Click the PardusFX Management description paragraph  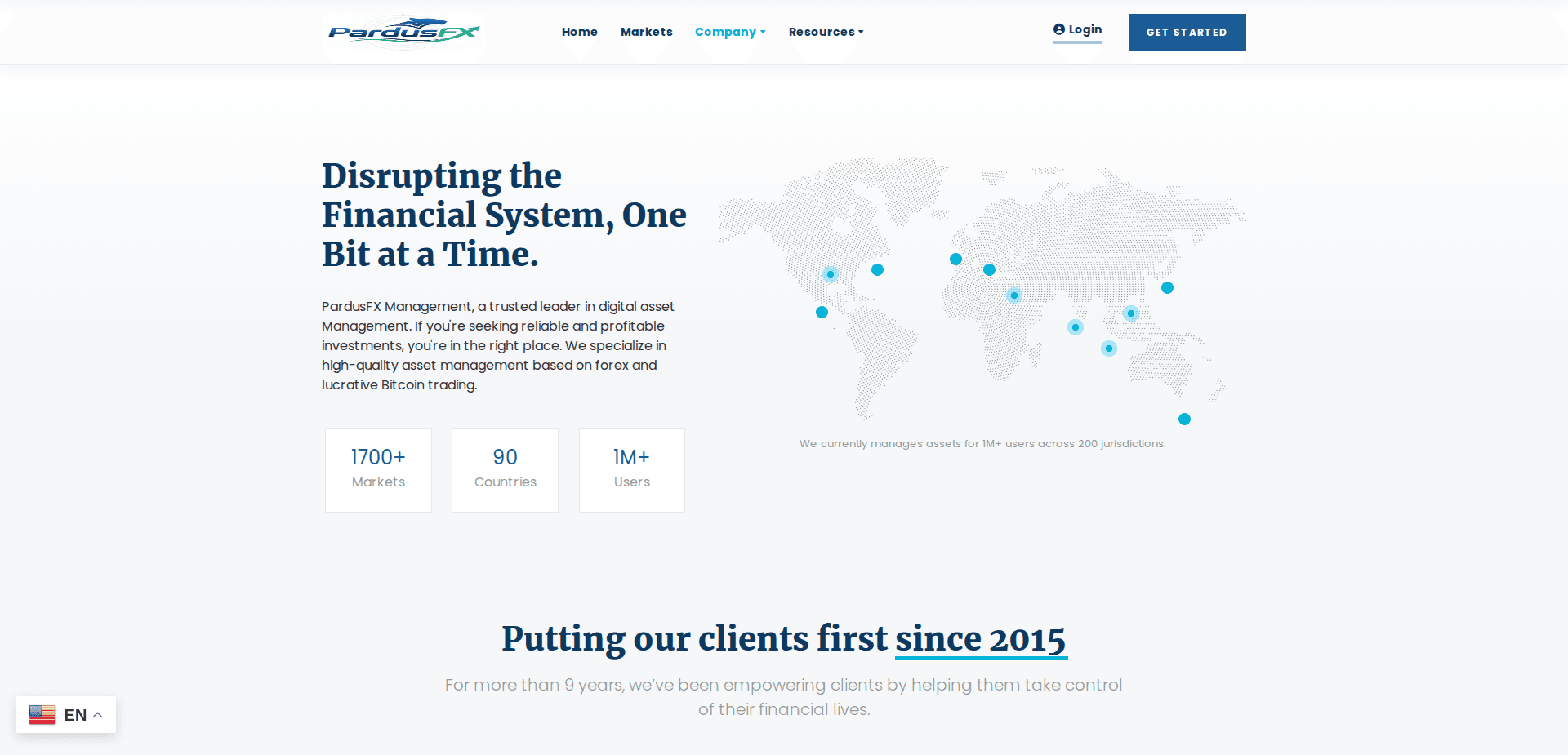tap(497, 345)
